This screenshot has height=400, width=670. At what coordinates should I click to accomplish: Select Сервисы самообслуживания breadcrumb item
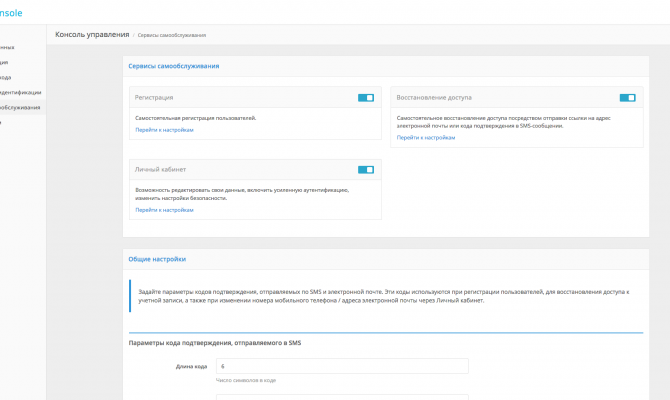172,36
